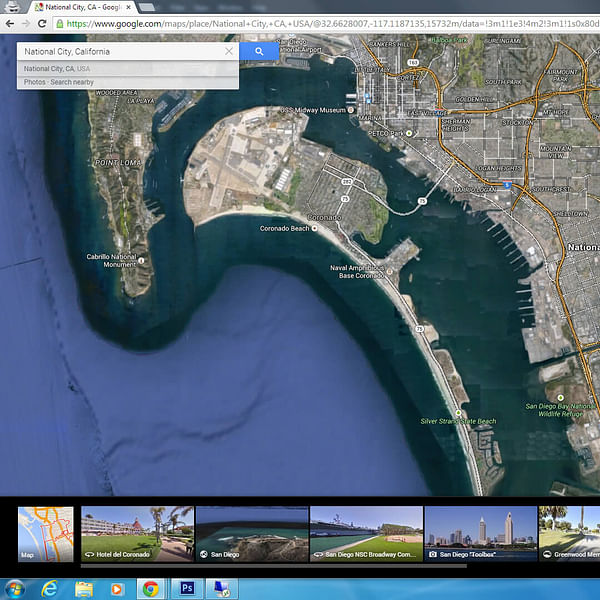The height and width of the screenshot is (600, 600).
Task: Click the Interstate 5 shield near Barrio Logan
Action: point(507,185)
